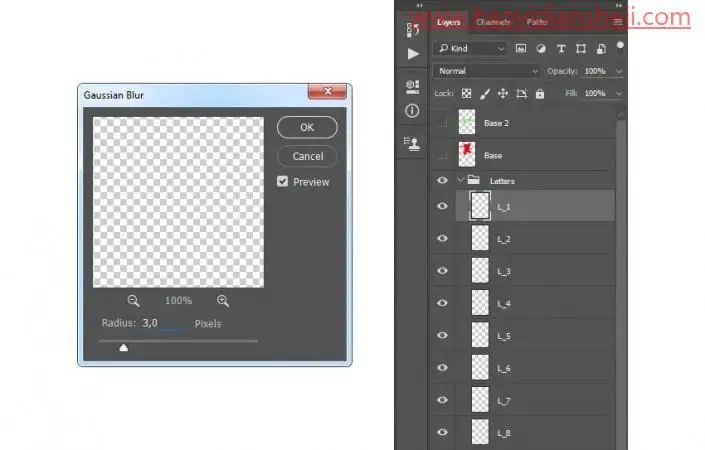Screen dimensions: 705x450
Task: Hide the L_2 layer
Action: [x=442, y=238]
